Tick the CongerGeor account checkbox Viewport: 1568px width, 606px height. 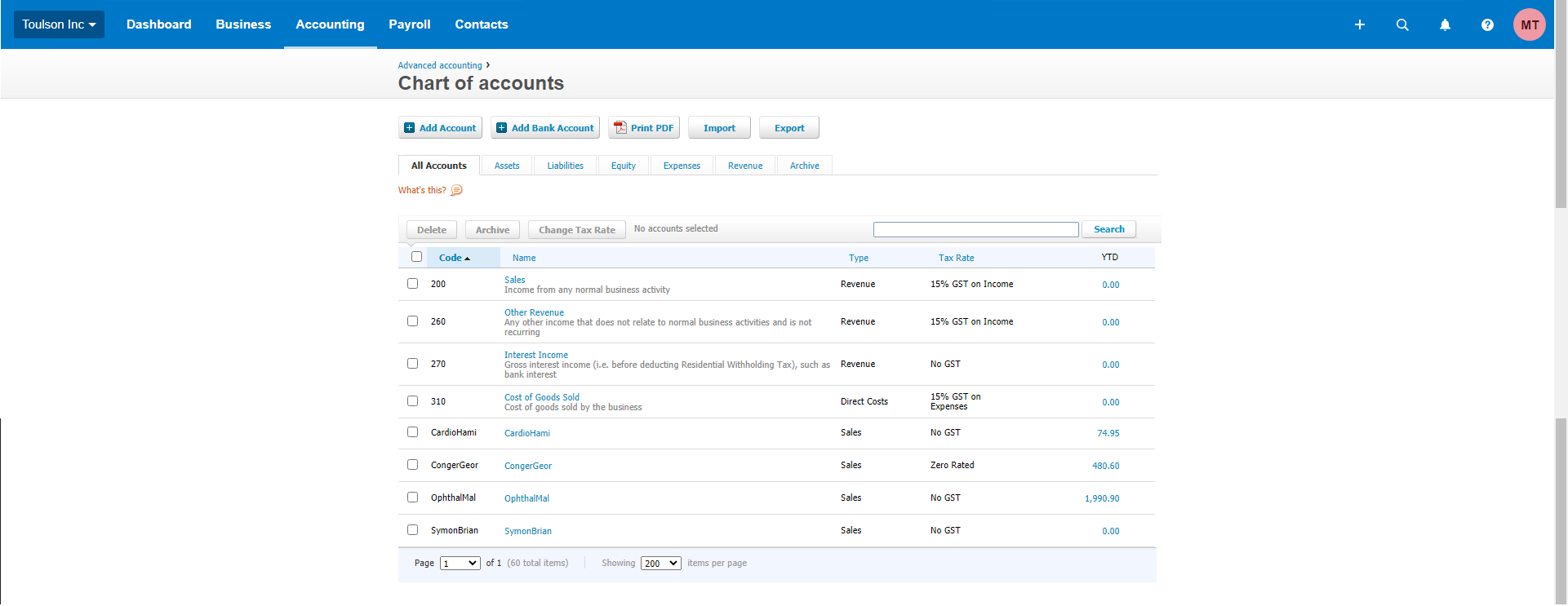click(412, 465)
